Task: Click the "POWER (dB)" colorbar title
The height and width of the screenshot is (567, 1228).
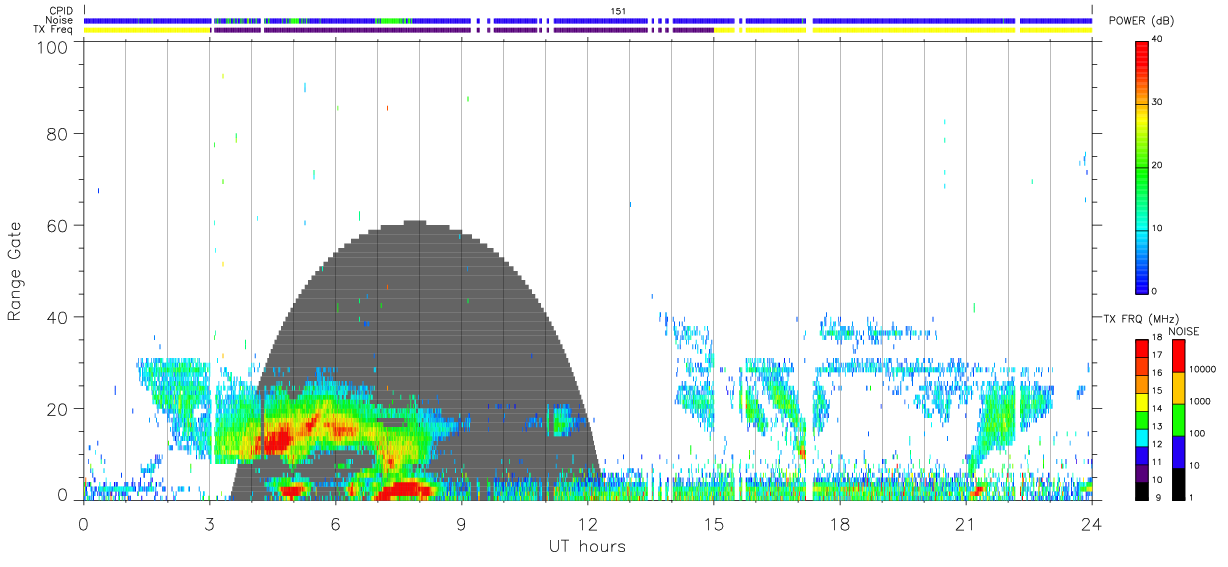Action: (1141, 21)
